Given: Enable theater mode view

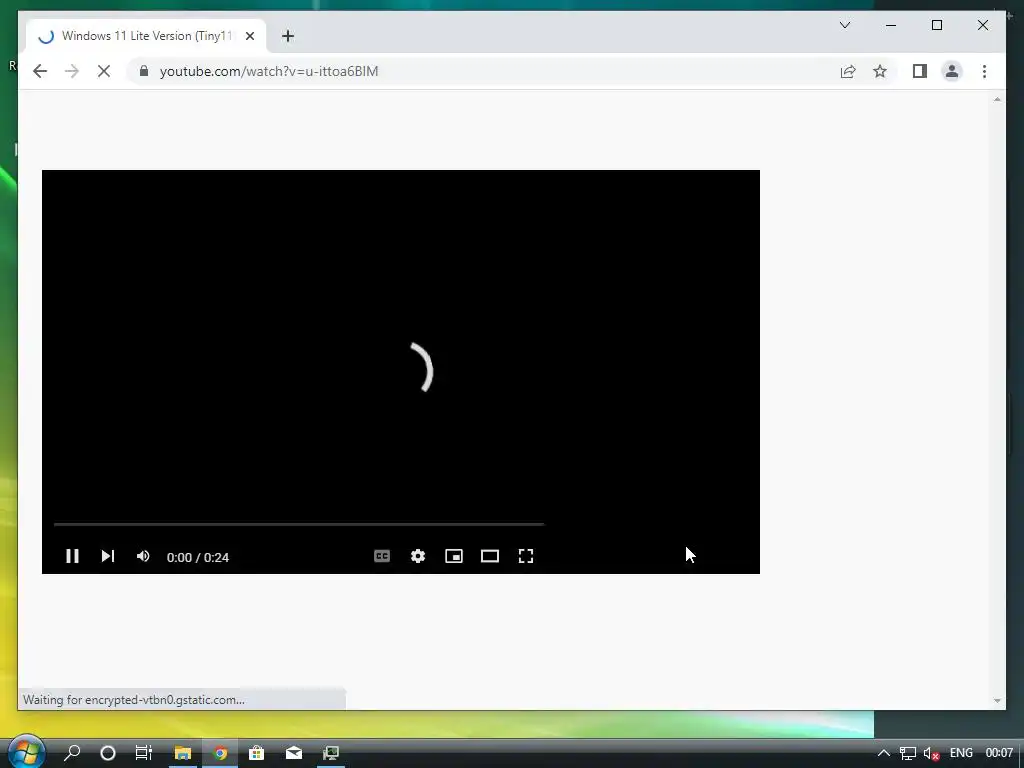Looking at the screenshot, I should click(x=490, y=556).
